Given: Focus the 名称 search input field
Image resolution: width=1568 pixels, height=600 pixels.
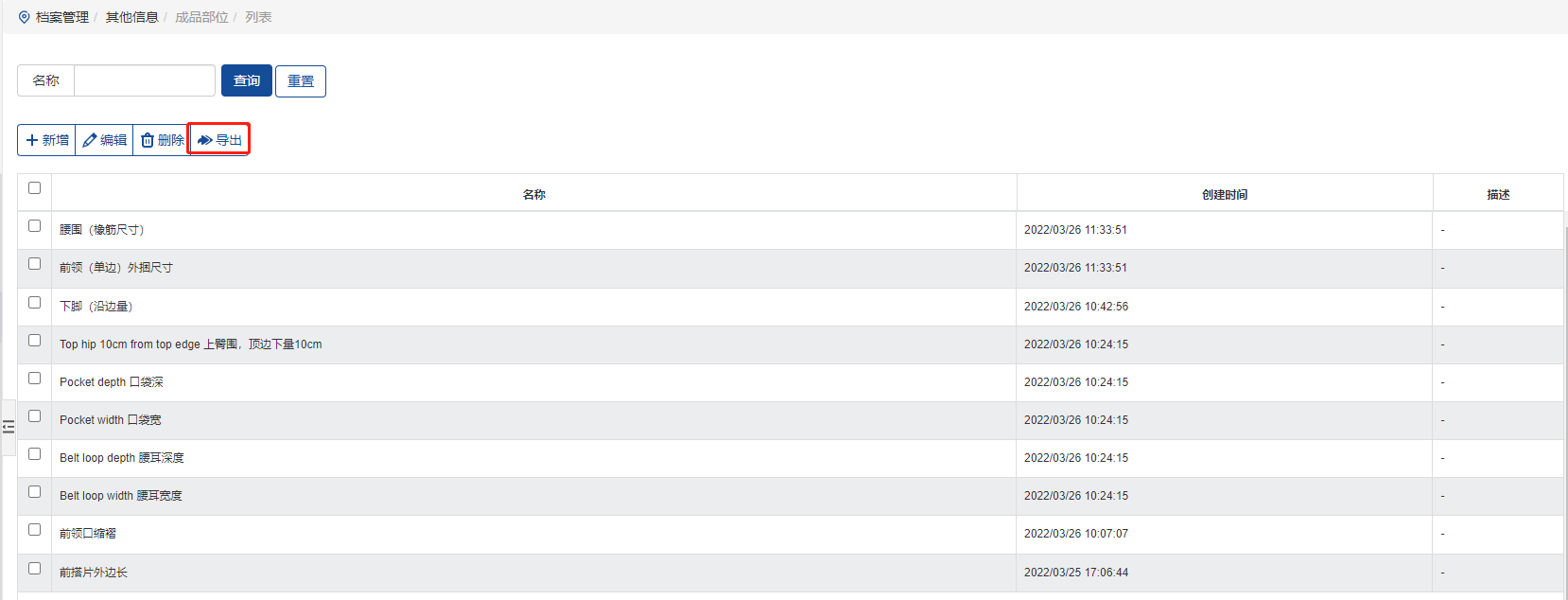Looking at the screenshot, I should tap(144, 80).
